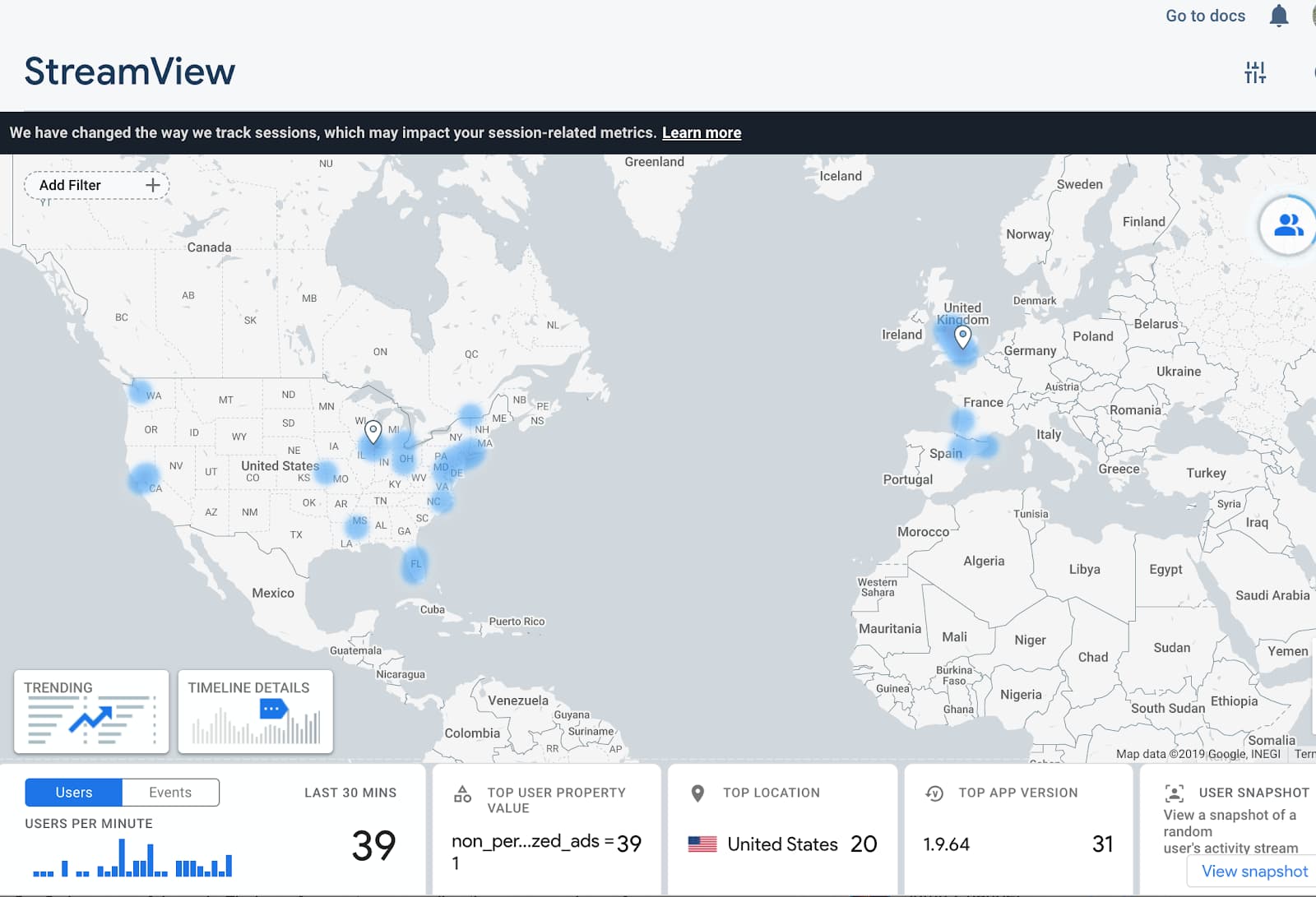
Task: Click the View snapshot button
Action: [x=1253, y=872]
